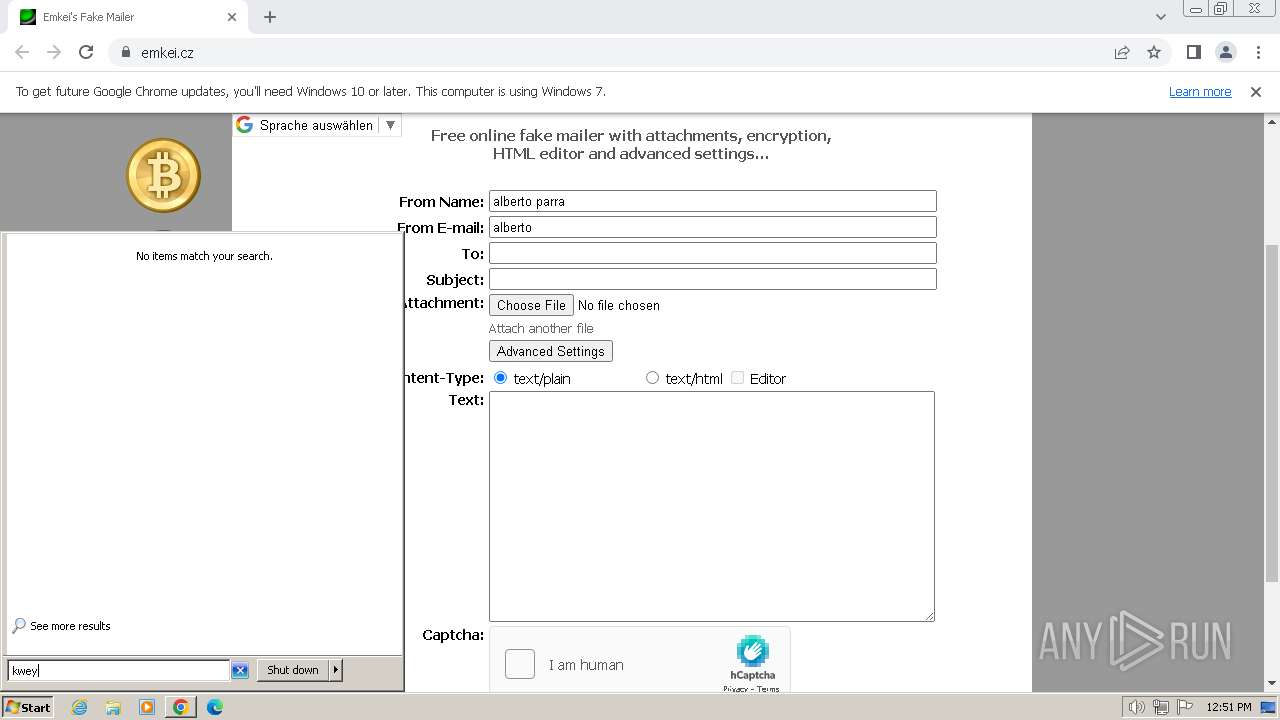This screenshot has height=720, width=1280.
Task: Open Microsoft Edge from taskbar
Action: (215, 707)
